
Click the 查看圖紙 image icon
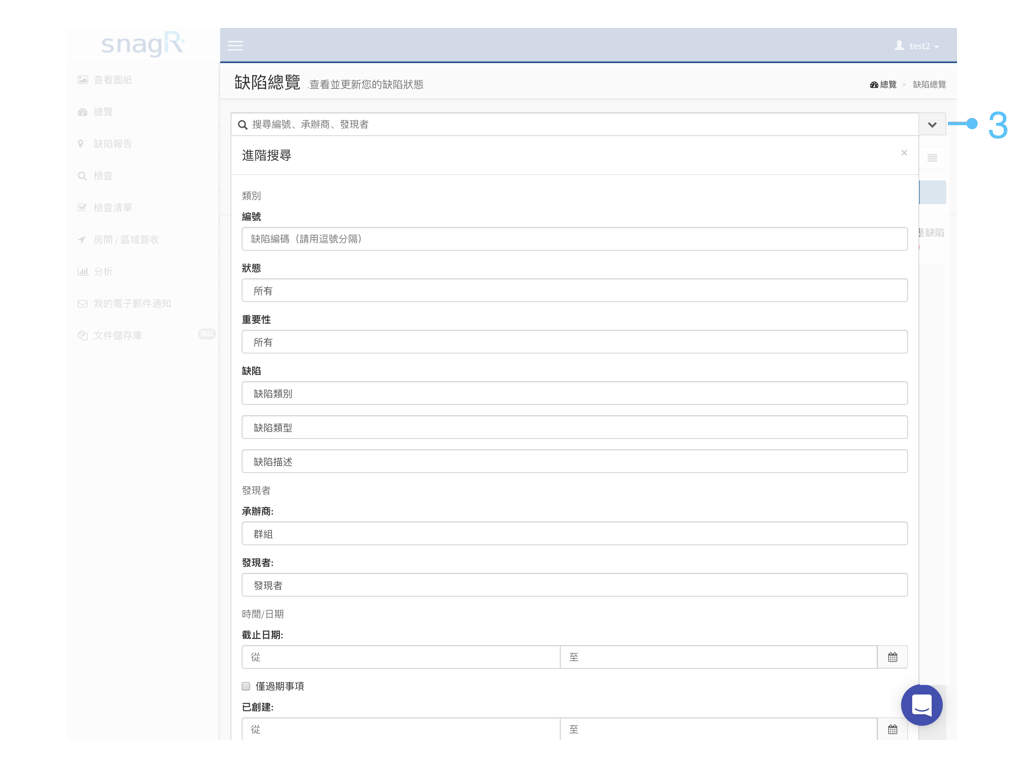click(82, 80)
